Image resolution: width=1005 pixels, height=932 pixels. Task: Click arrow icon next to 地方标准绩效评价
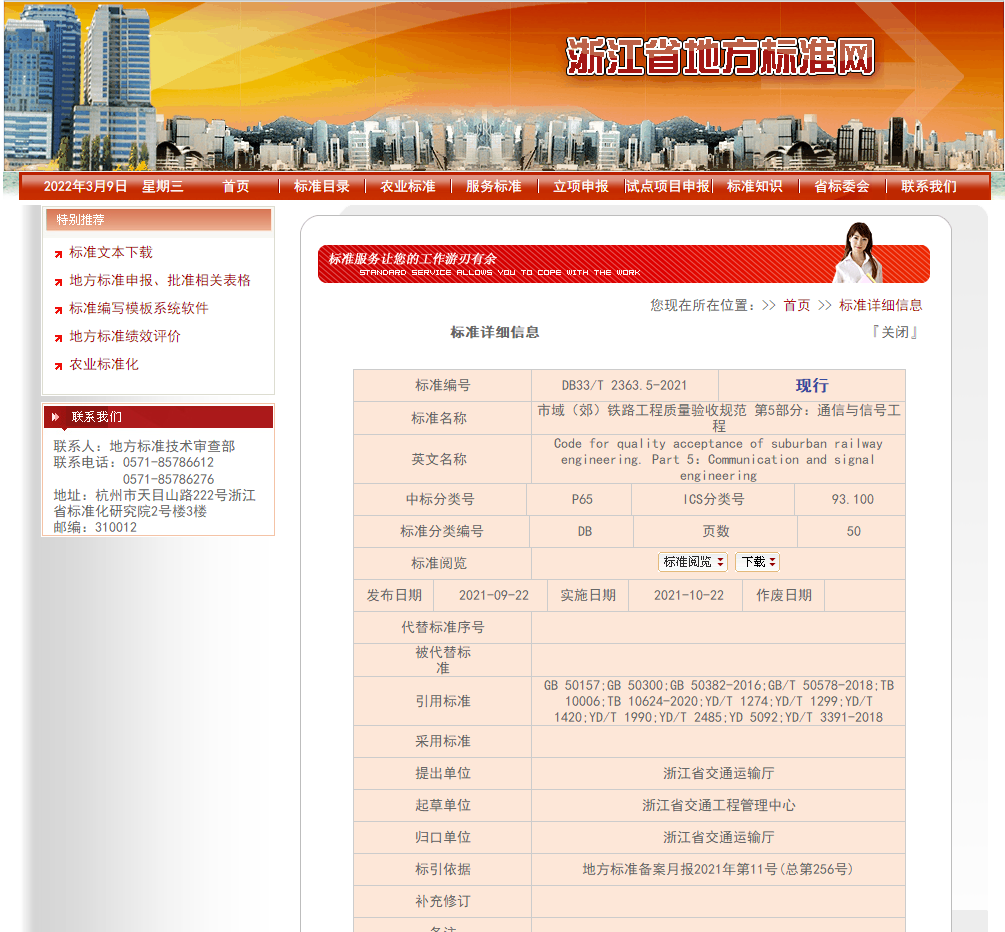59,338
